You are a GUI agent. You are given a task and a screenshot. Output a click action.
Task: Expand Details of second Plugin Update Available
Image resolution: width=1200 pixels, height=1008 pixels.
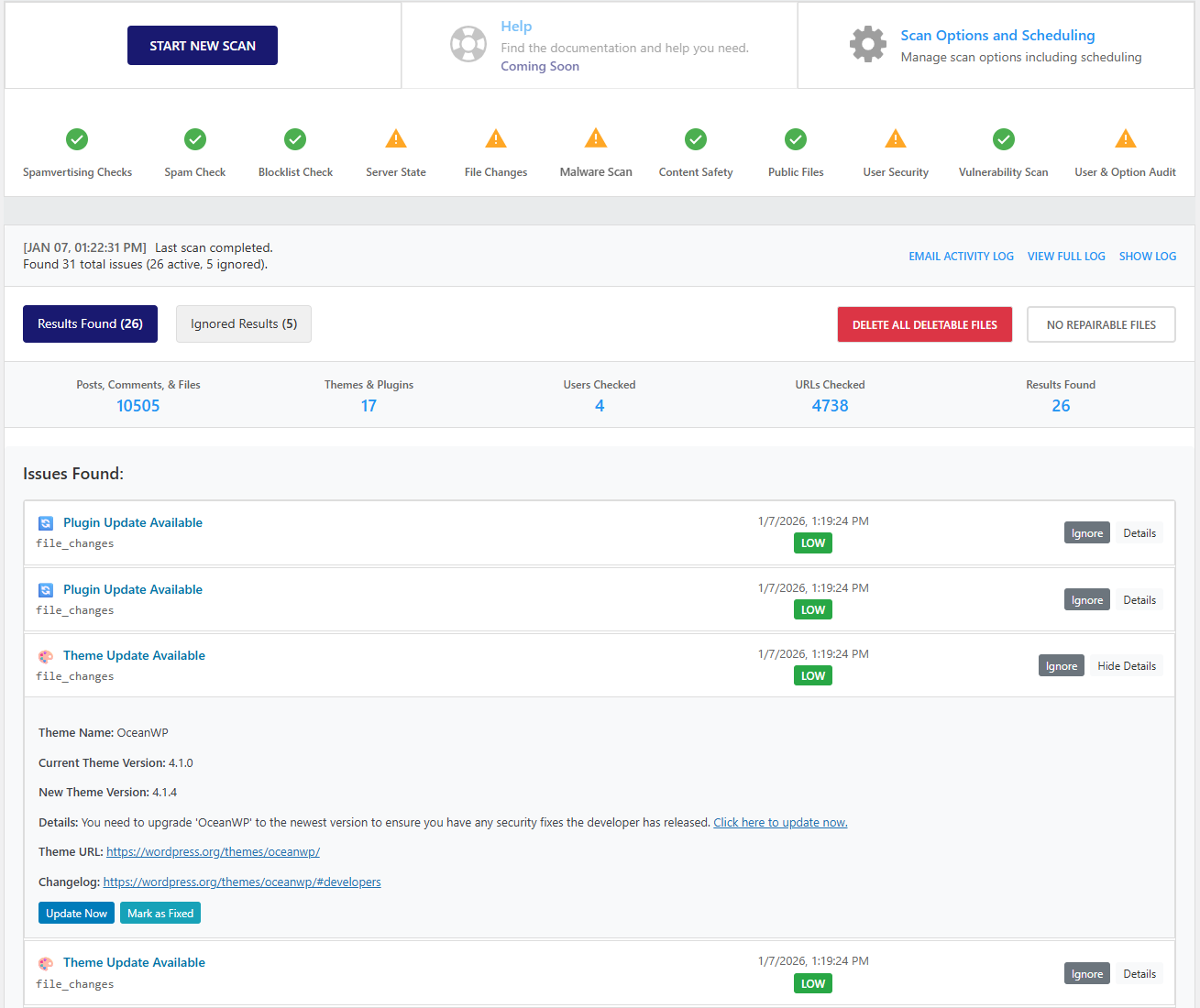tap(1139, 600)
